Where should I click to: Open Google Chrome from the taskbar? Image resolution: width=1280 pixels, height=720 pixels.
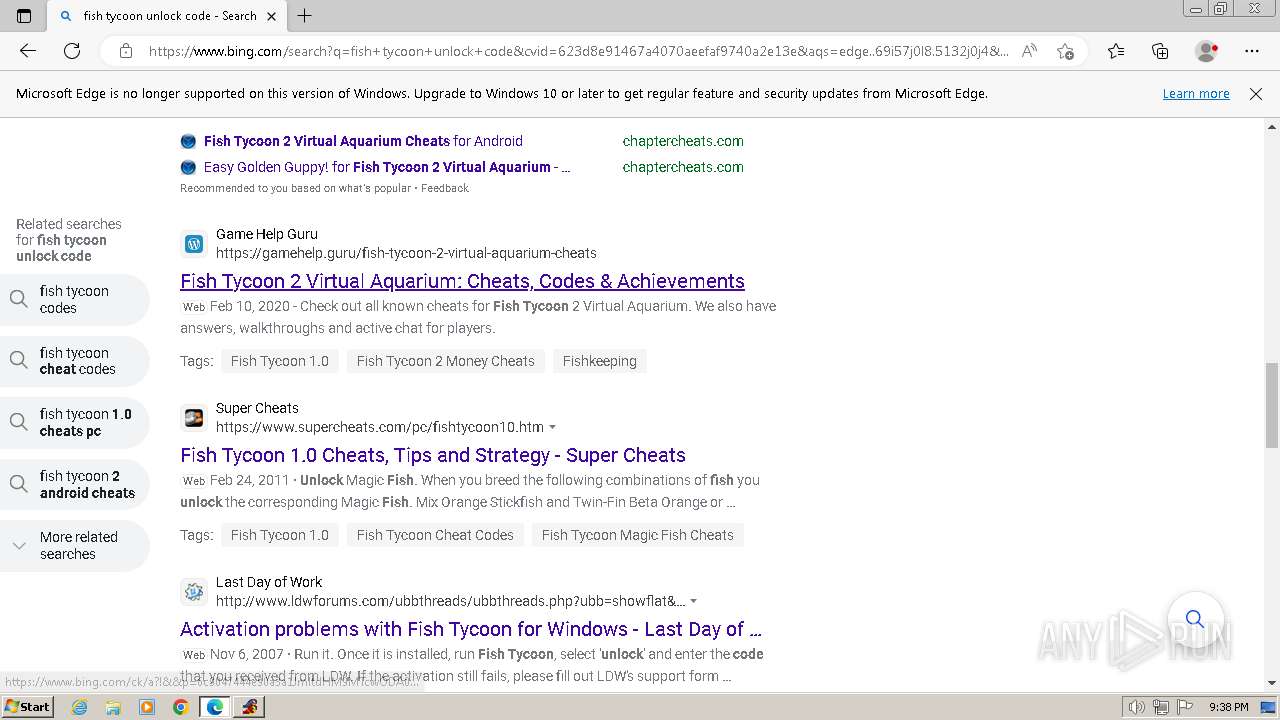pos(180,707)
